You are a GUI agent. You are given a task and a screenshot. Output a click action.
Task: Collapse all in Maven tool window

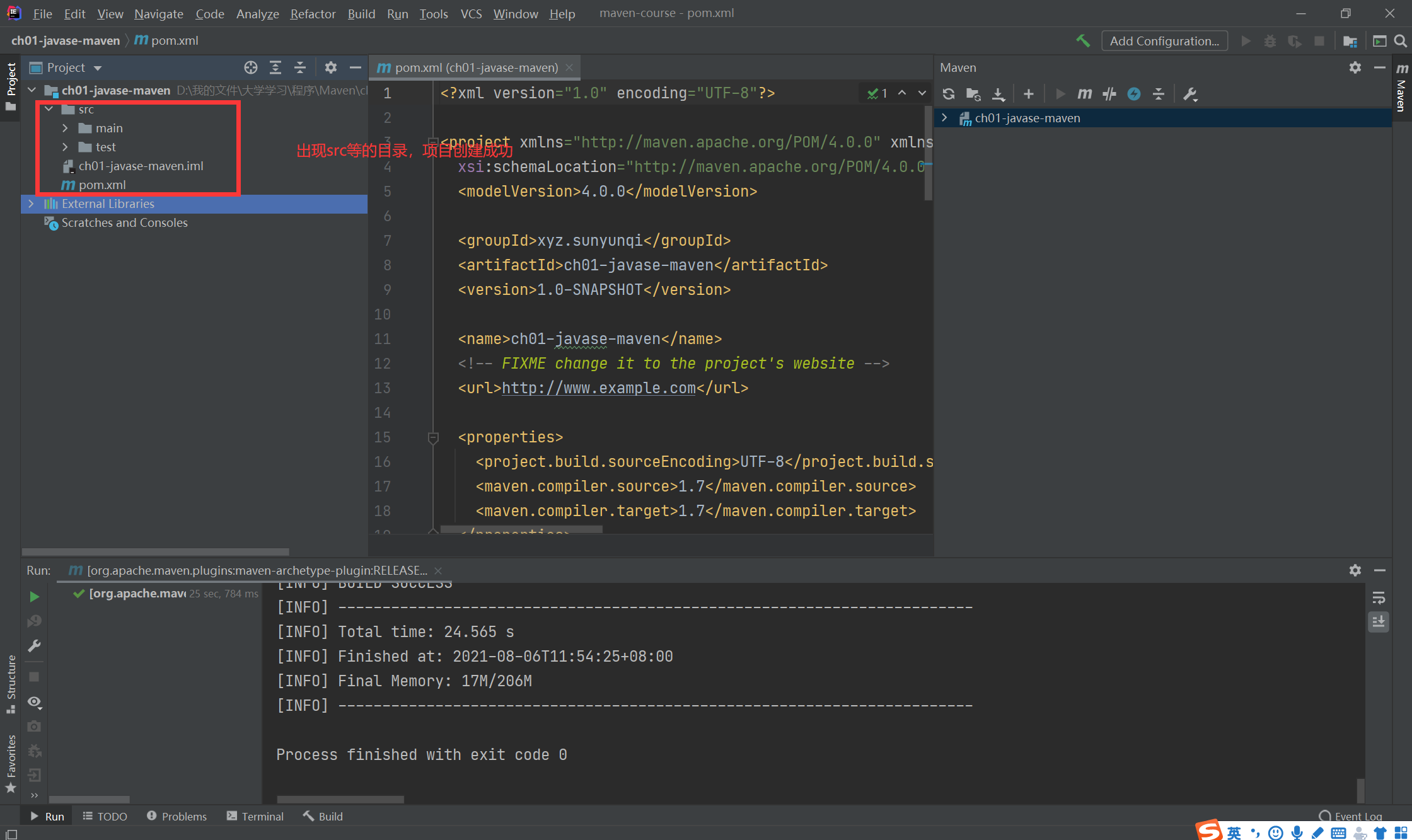(1159, 94)
